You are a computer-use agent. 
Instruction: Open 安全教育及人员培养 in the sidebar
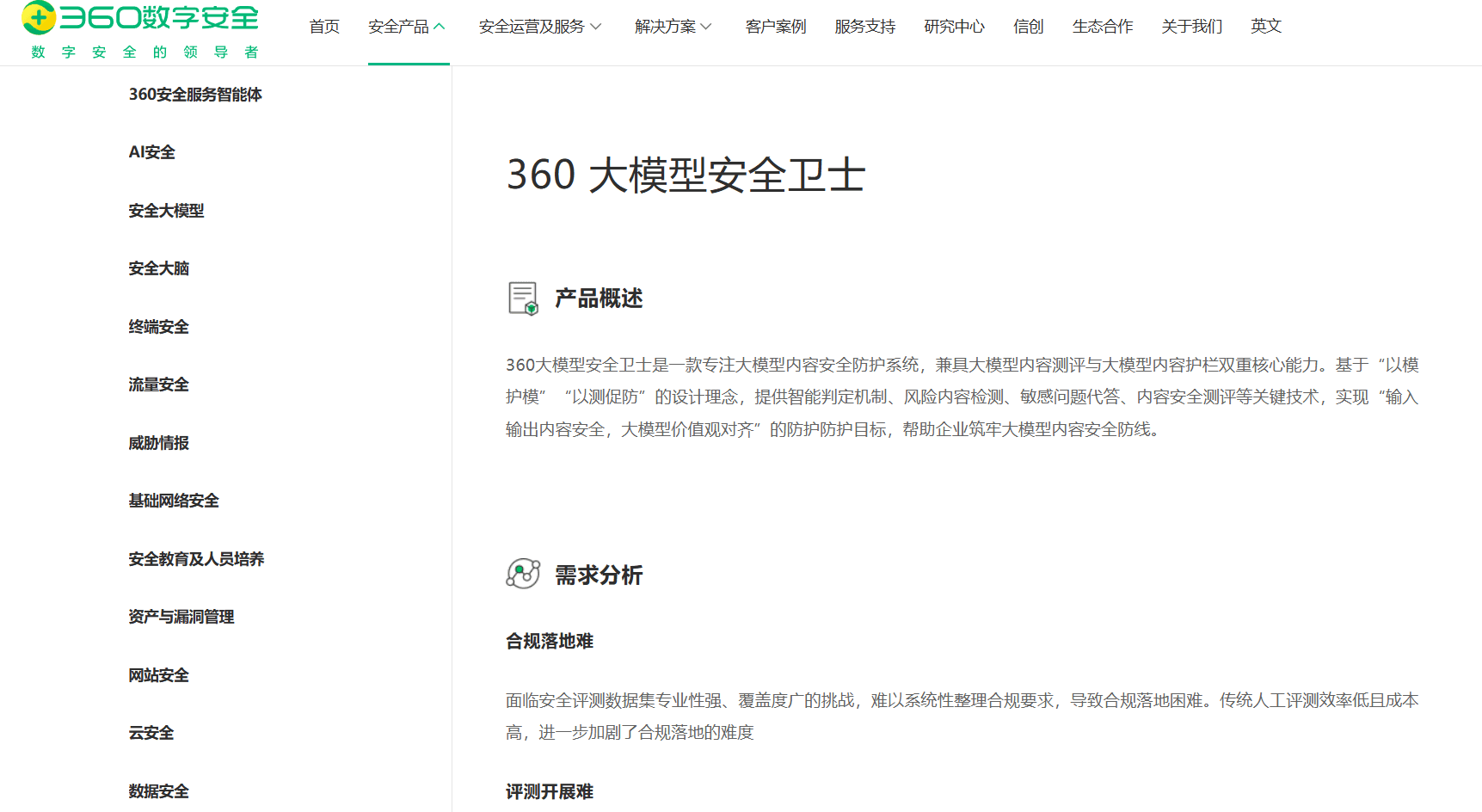(x=196, y=559)
